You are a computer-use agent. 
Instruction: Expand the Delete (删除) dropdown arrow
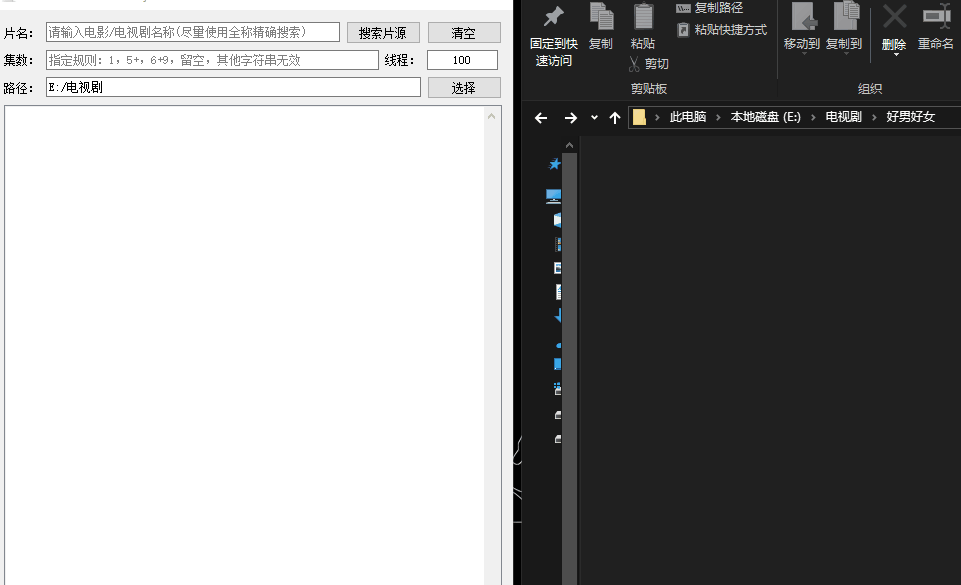[x=894, y=54]
